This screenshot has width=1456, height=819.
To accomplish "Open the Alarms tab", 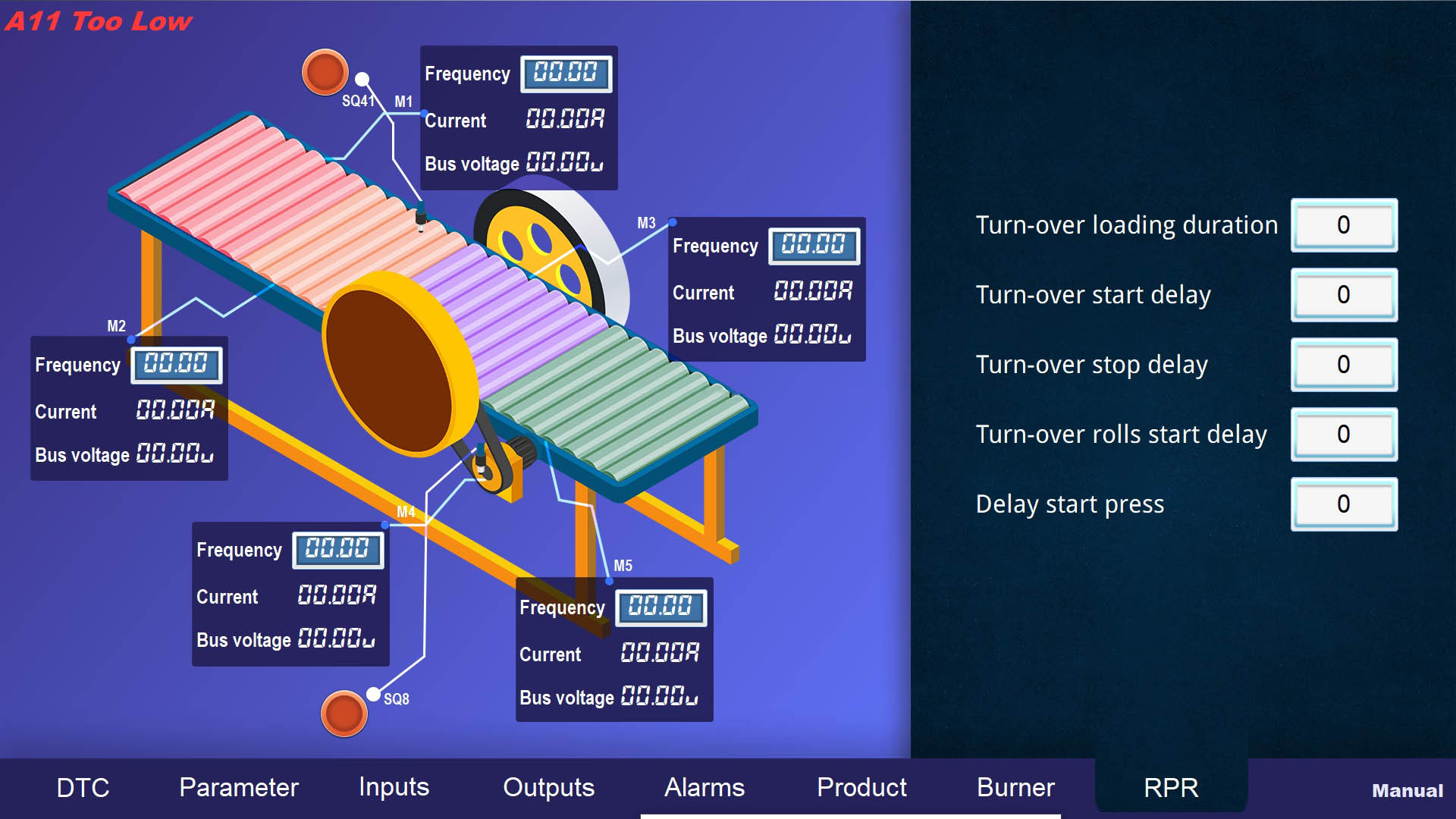I will (x=704, y=787).
